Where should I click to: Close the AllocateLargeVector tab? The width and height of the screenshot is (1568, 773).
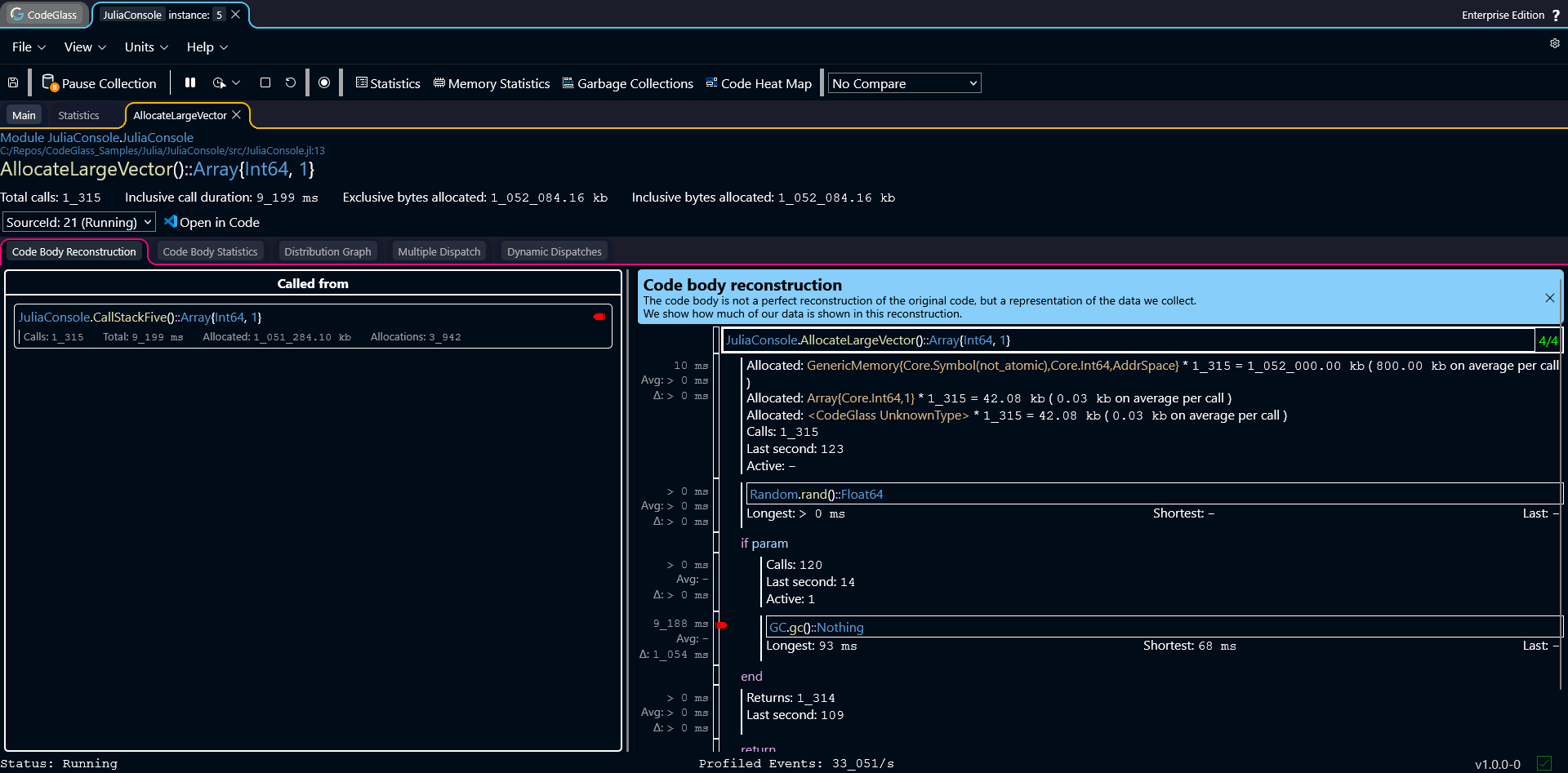[x=236, y=115]
